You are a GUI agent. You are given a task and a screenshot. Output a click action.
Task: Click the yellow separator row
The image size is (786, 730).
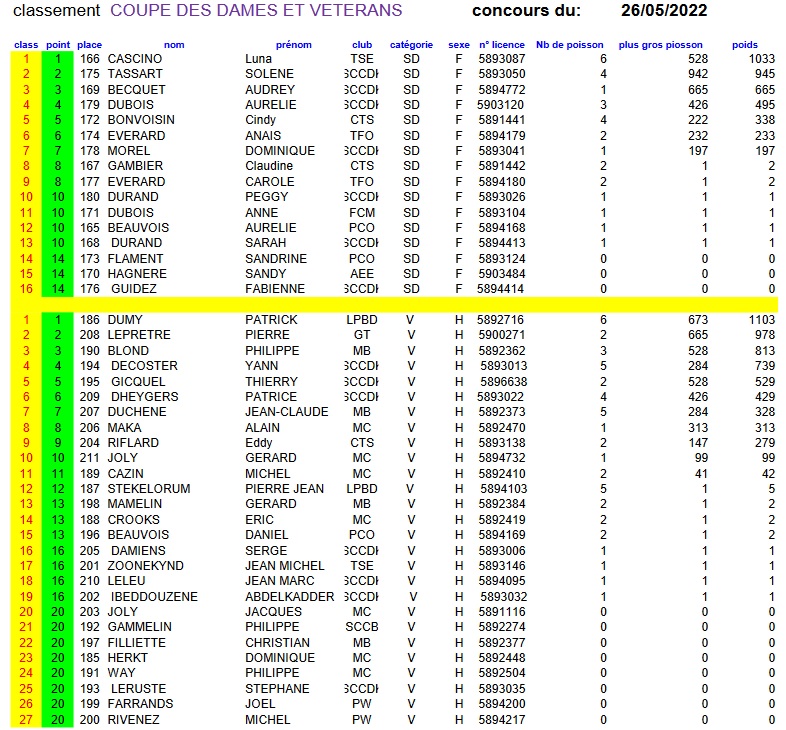[400, 304]
